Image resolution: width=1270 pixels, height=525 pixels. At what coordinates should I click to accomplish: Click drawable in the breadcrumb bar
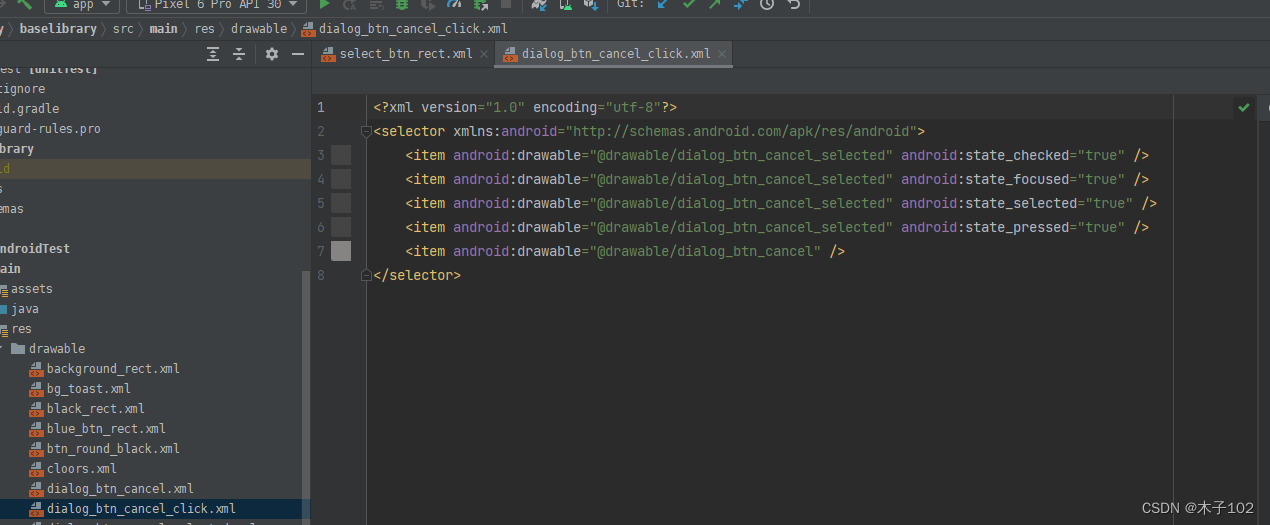coord(259,29)
